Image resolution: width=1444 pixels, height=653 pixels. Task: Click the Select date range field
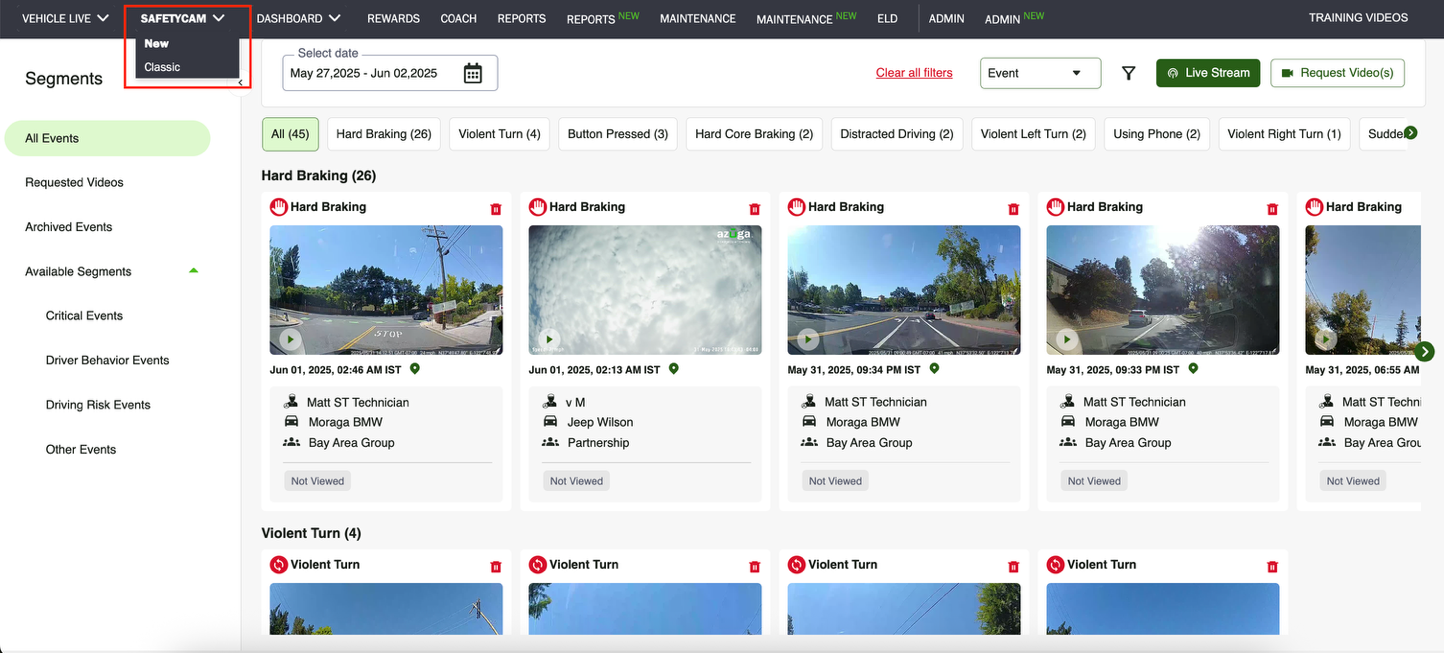tap(390, 73)
